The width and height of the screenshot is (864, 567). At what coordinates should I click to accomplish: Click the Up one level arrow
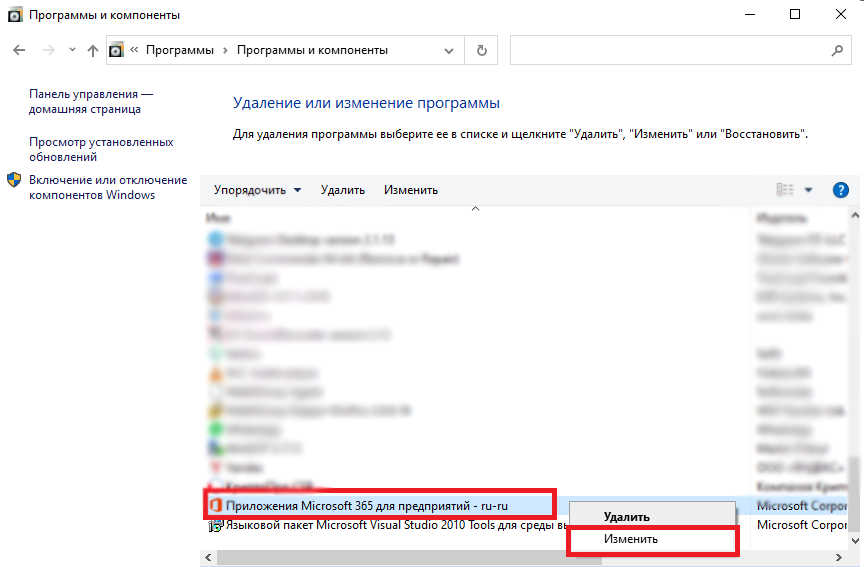[93, 50]
